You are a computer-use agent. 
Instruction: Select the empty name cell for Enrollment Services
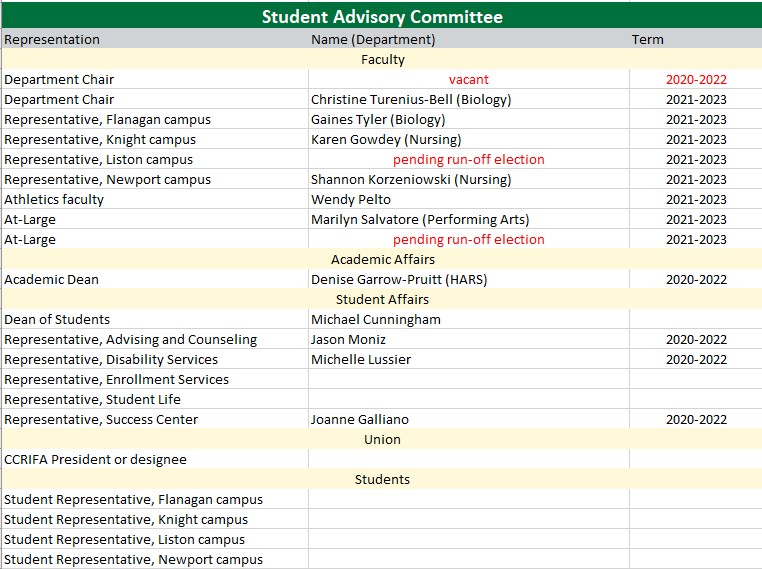[x=468, y=380]
